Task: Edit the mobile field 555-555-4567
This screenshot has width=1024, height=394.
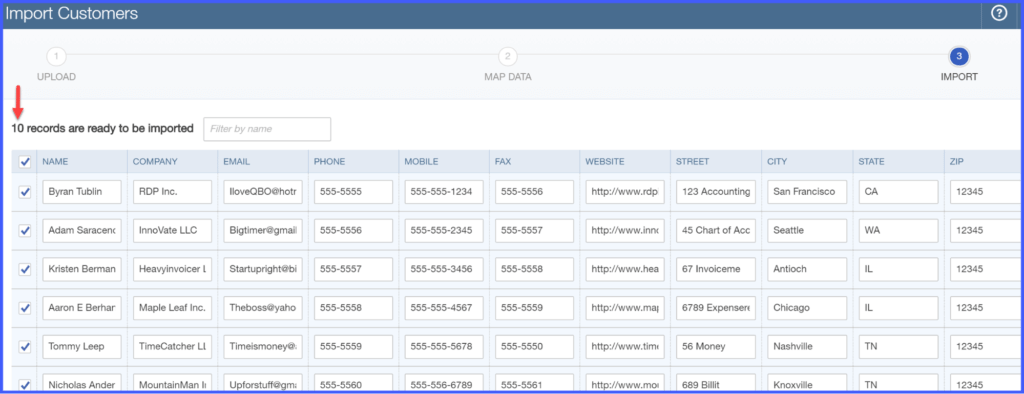Action: click(x=444, y=308)
